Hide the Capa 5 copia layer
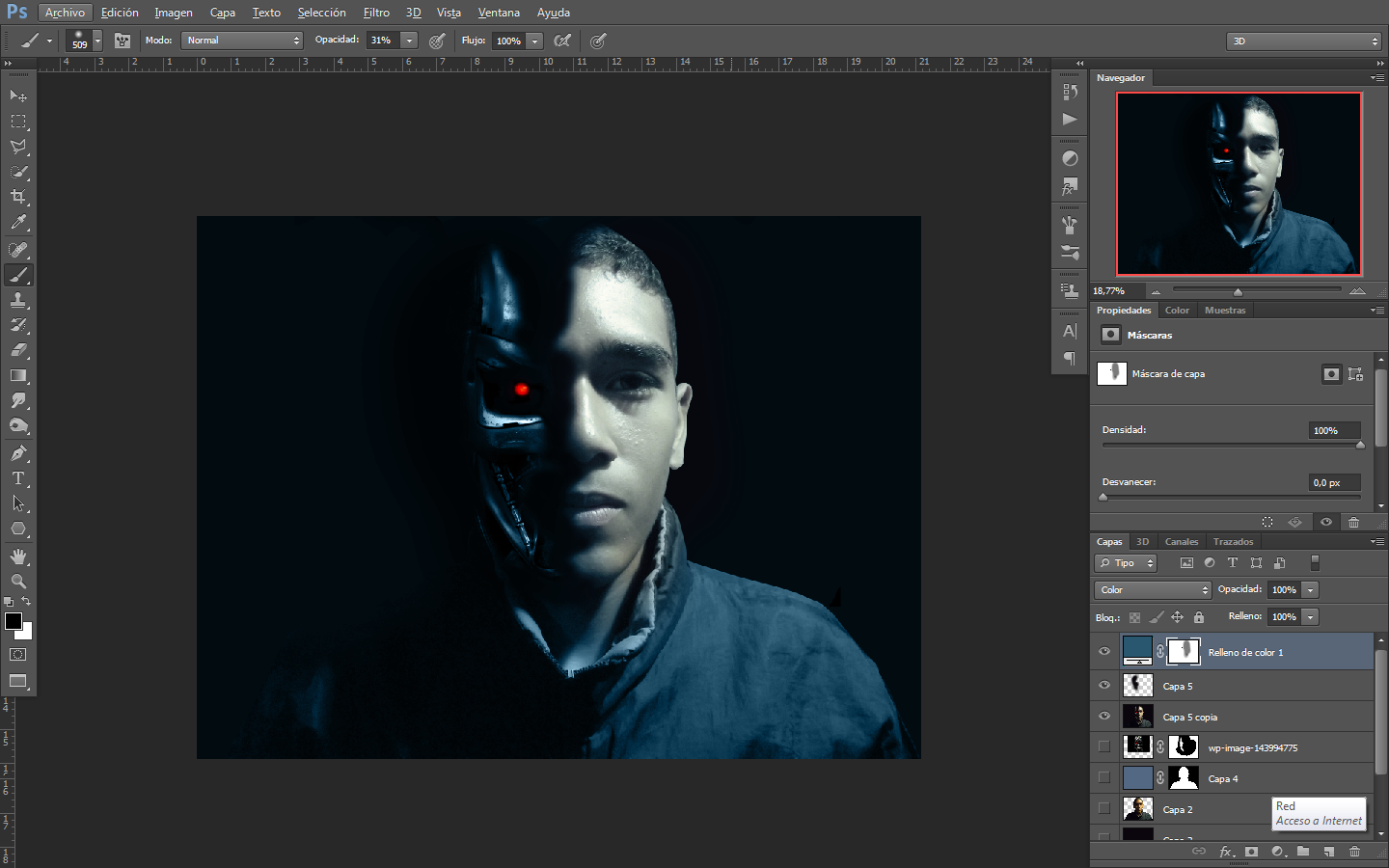 (x=1104, y=717)
